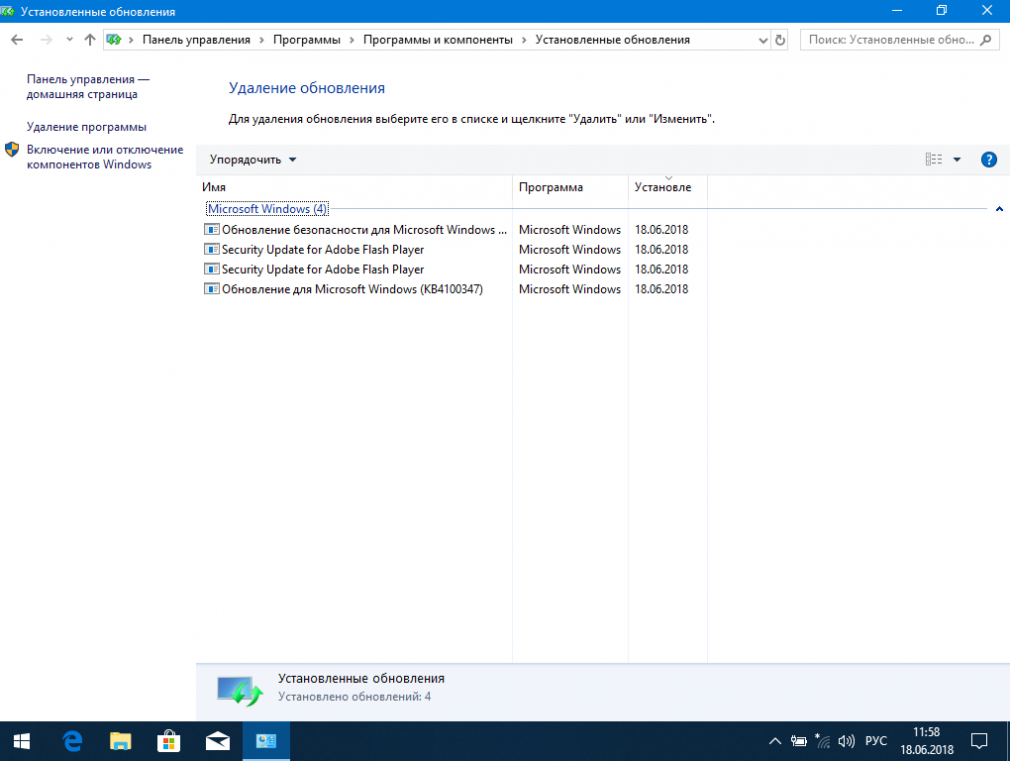1010x761 pixels.
Task: Click installed updates icon in details pane
Action: (240, 691)
